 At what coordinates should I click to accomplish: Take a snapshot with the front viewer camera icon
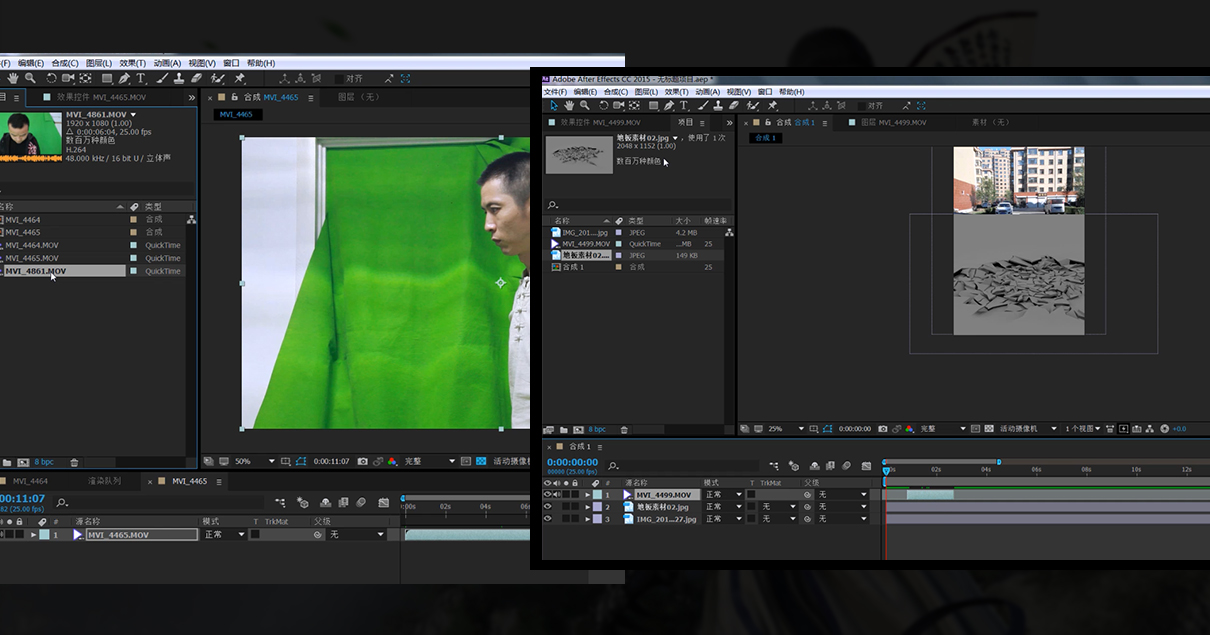(x=882, y=429)
